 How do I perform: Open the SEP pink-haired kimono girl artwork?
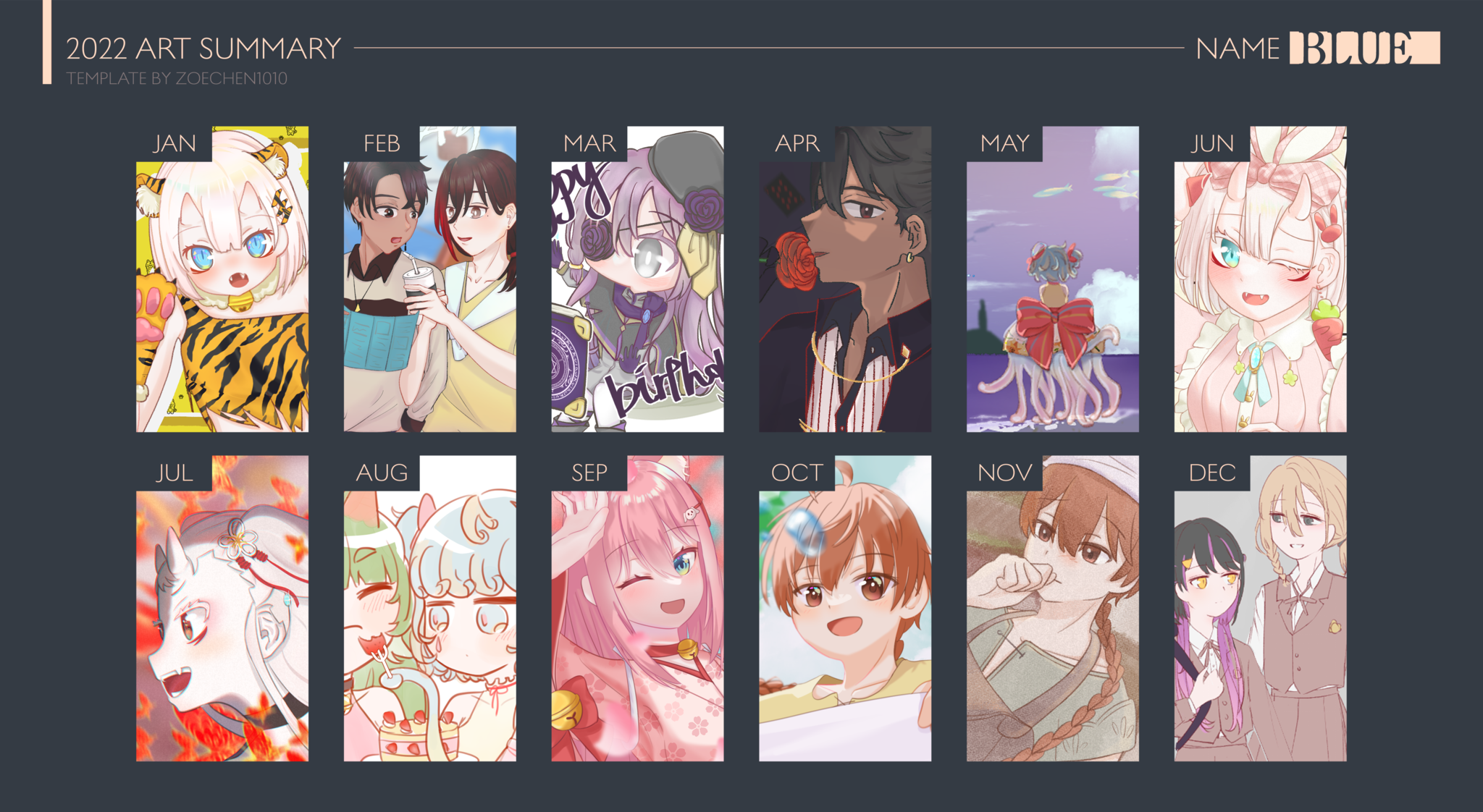[x=637, y=608]
